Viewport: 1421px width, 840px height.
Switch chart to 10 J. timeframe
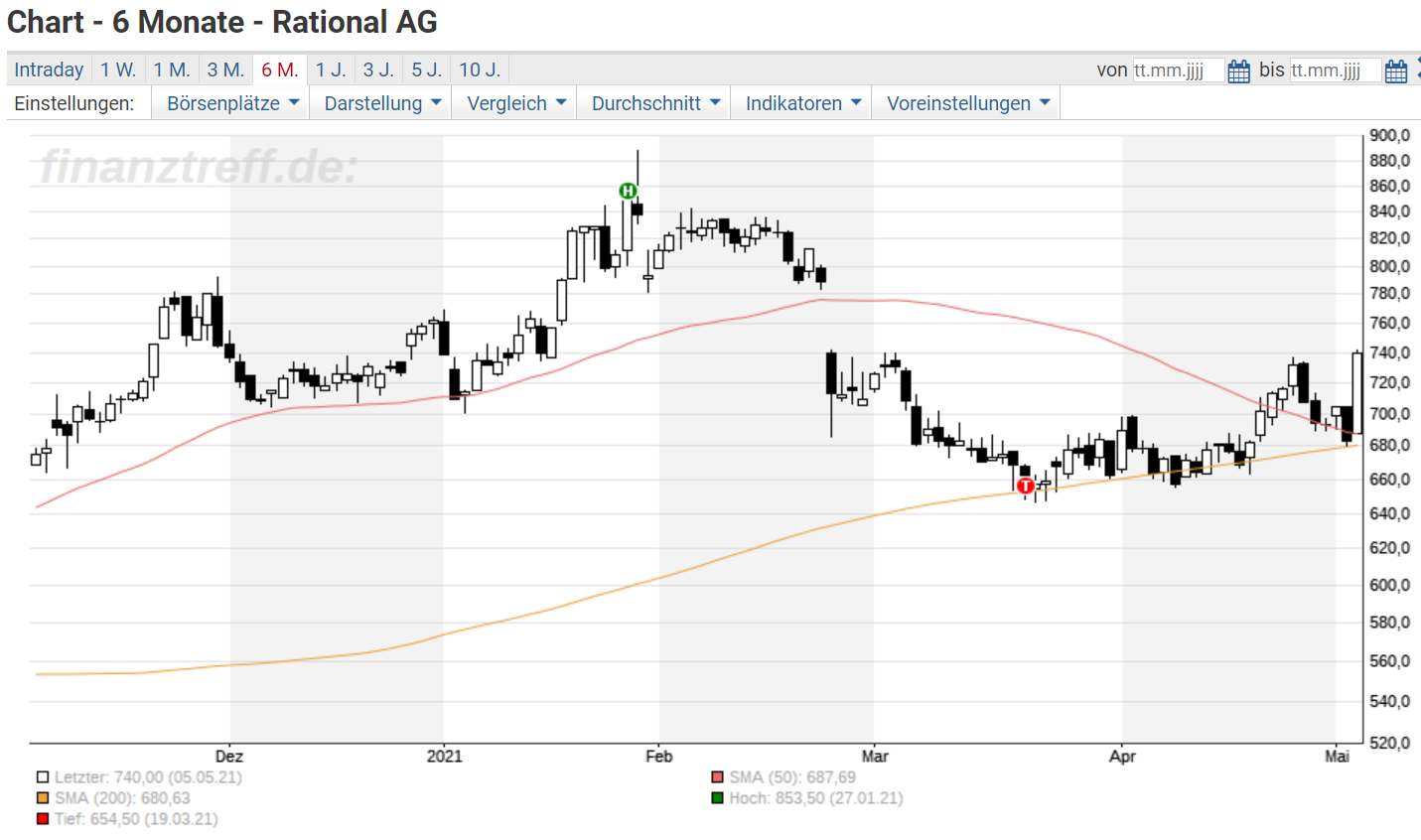480,70
